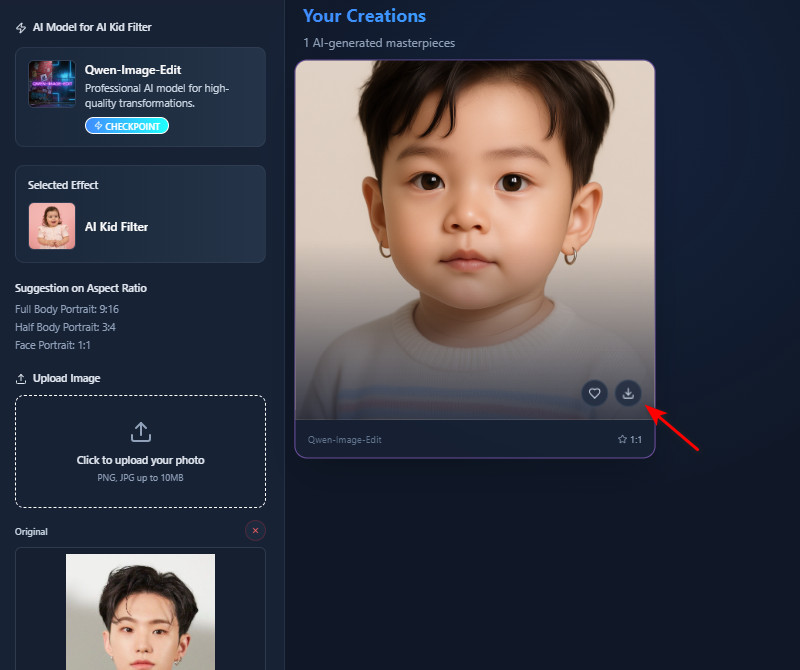Viewport: 800px width, 670px height.
Task: Select the Qwen-Image-Edit model thumbnail
Action: tap(52, 84)
